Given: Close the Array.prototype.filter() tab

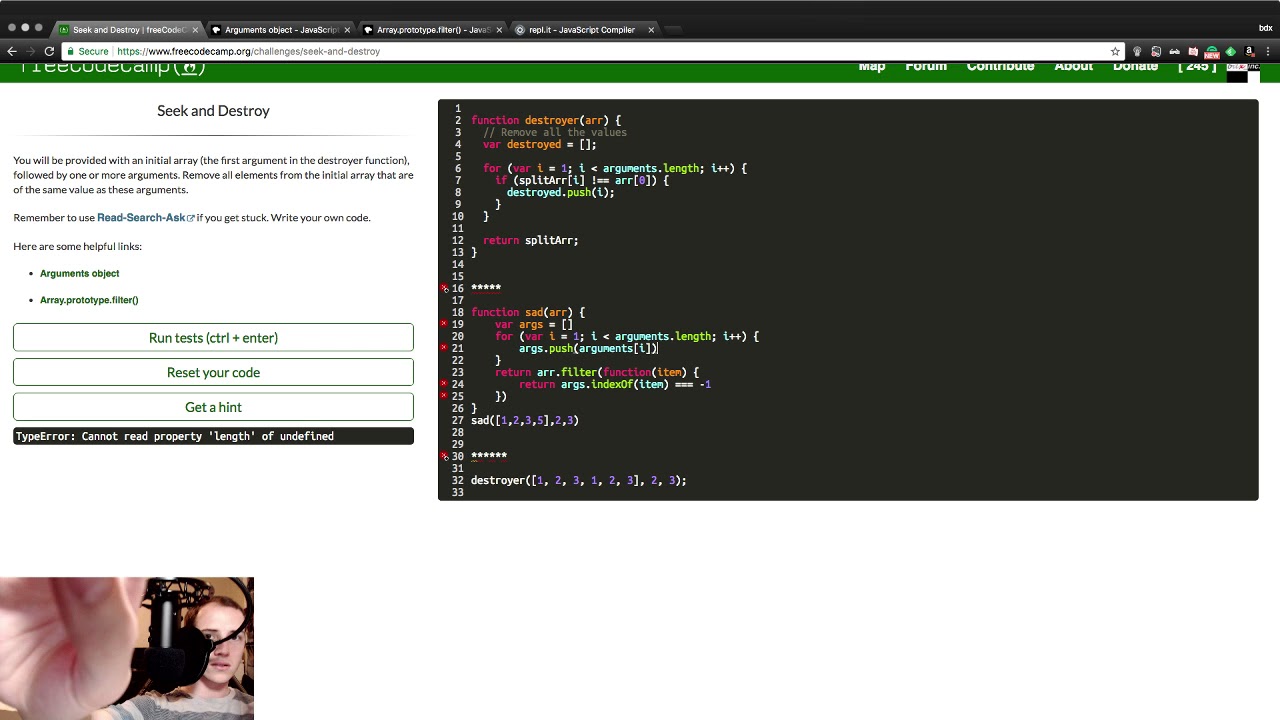Looking at the screenshot, I should 499,30.
